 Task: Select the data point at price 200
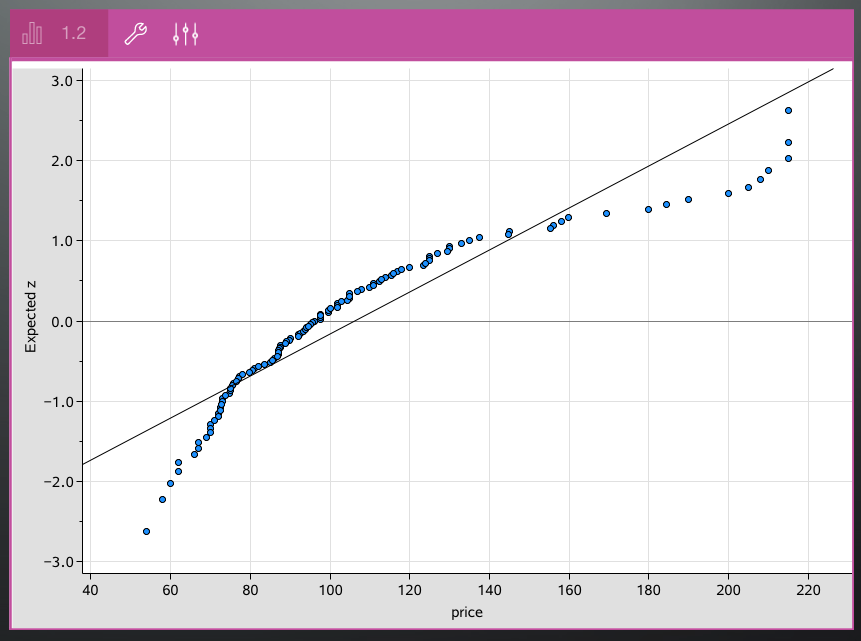[x=728, y=193]
